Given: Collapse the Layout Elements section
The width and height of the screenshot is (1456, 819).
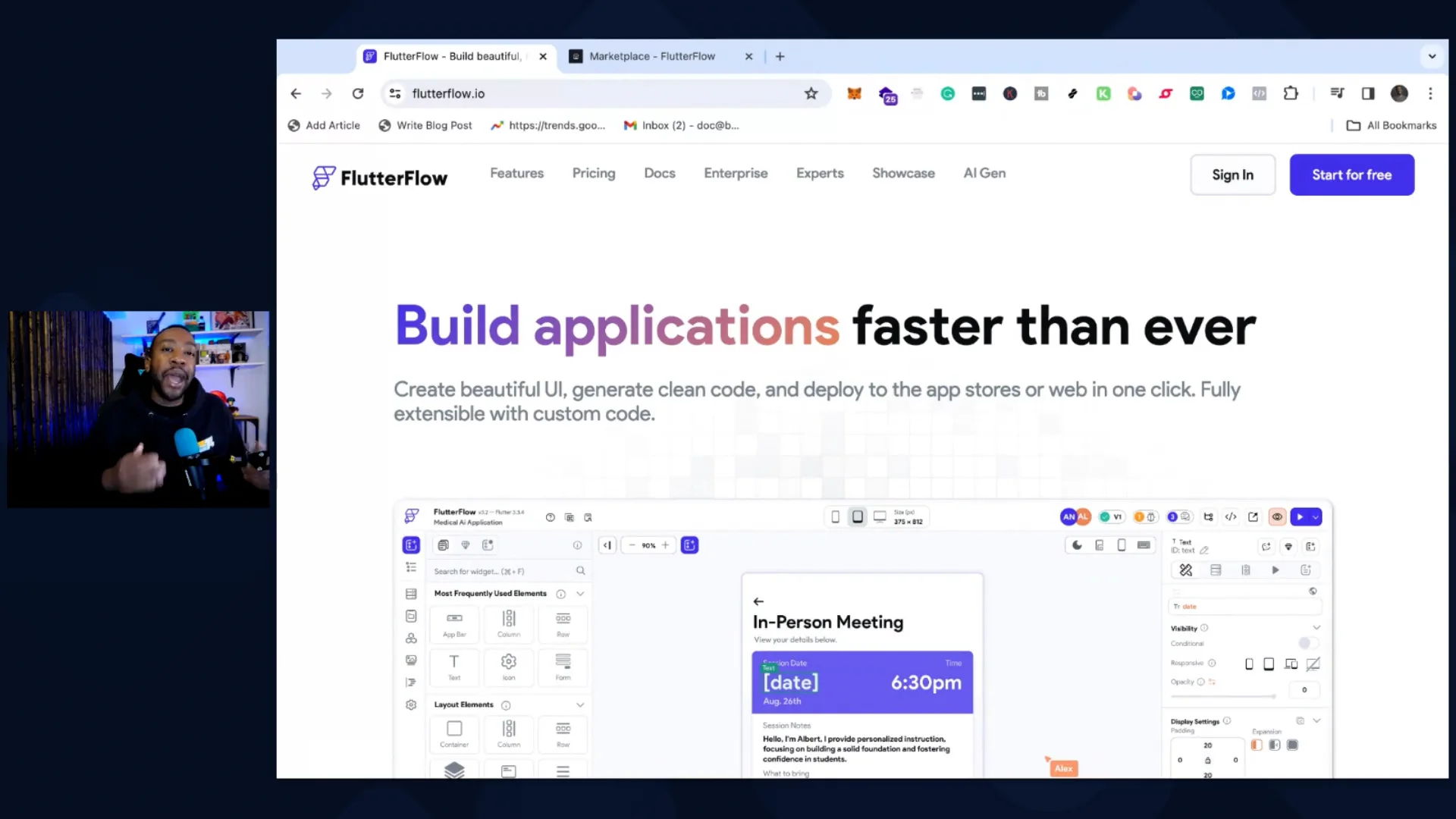Looking at the screenshot, I should click(x=580, y=705).
